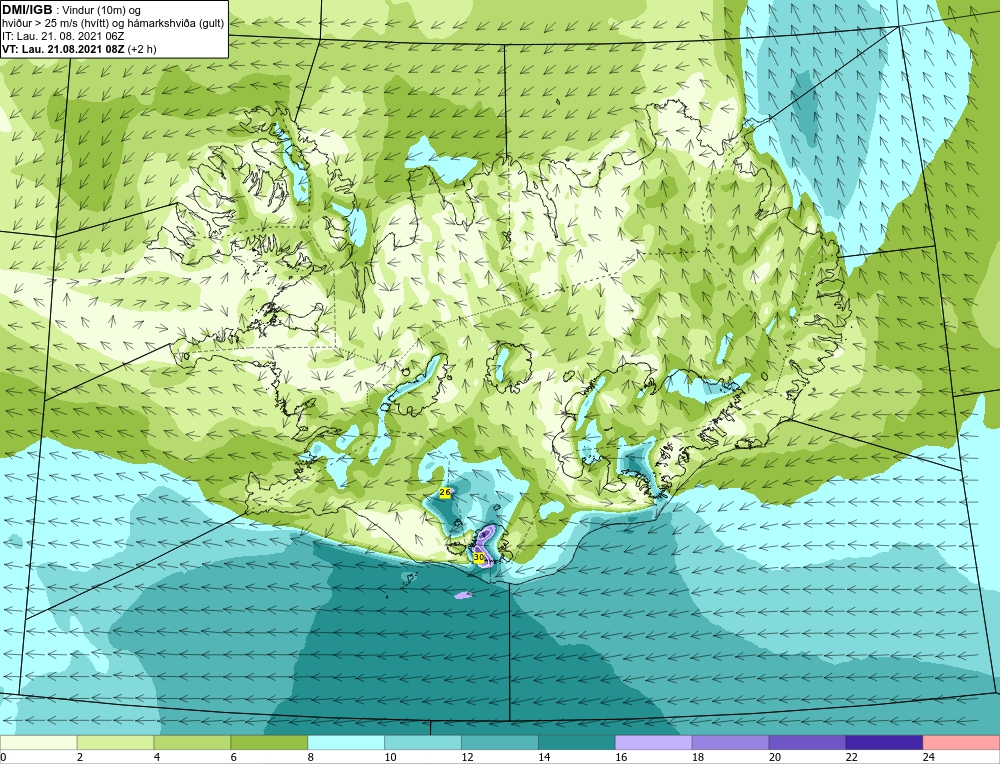Click the 14–16 m/s dark teal swatch
The image size is (1000, 764).
(577, 742)
